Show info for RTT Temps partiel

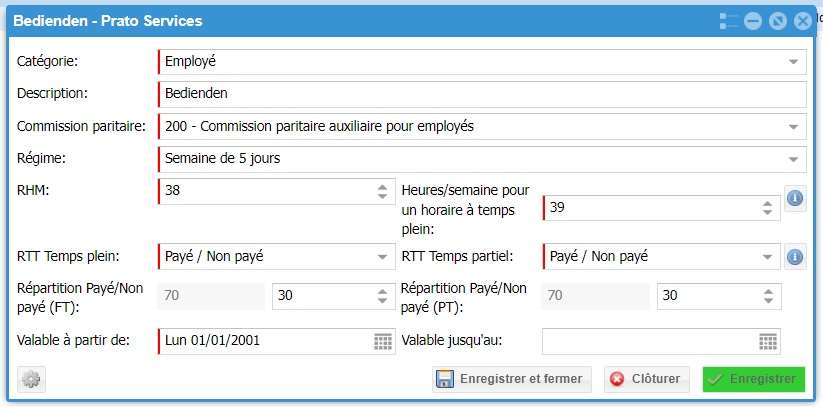(x=795, y=257)
